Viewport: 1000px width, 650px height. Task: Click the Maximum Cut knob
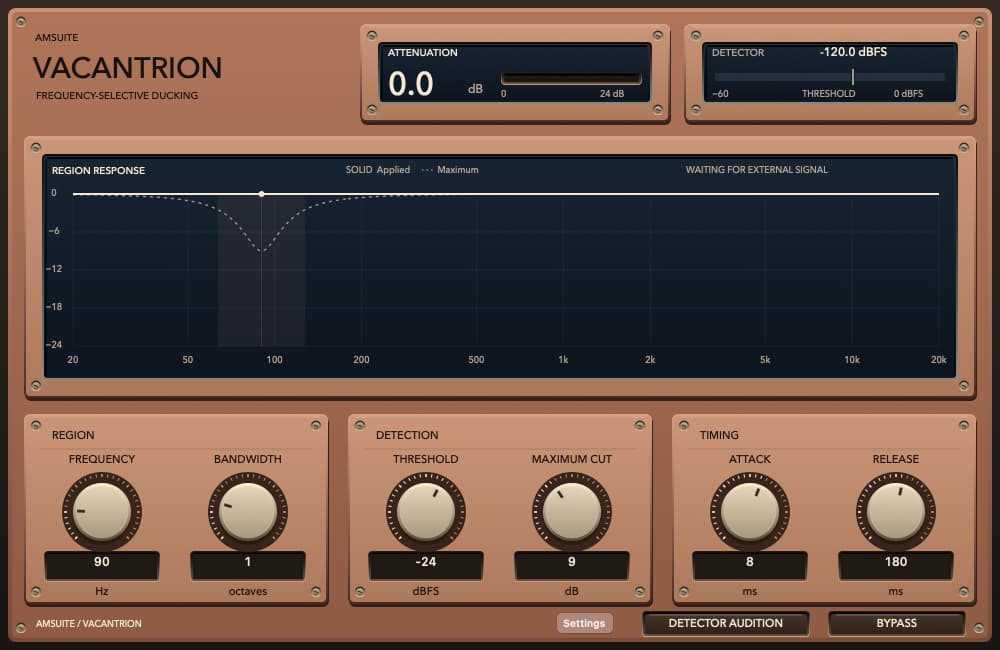(x=571, y=512)
